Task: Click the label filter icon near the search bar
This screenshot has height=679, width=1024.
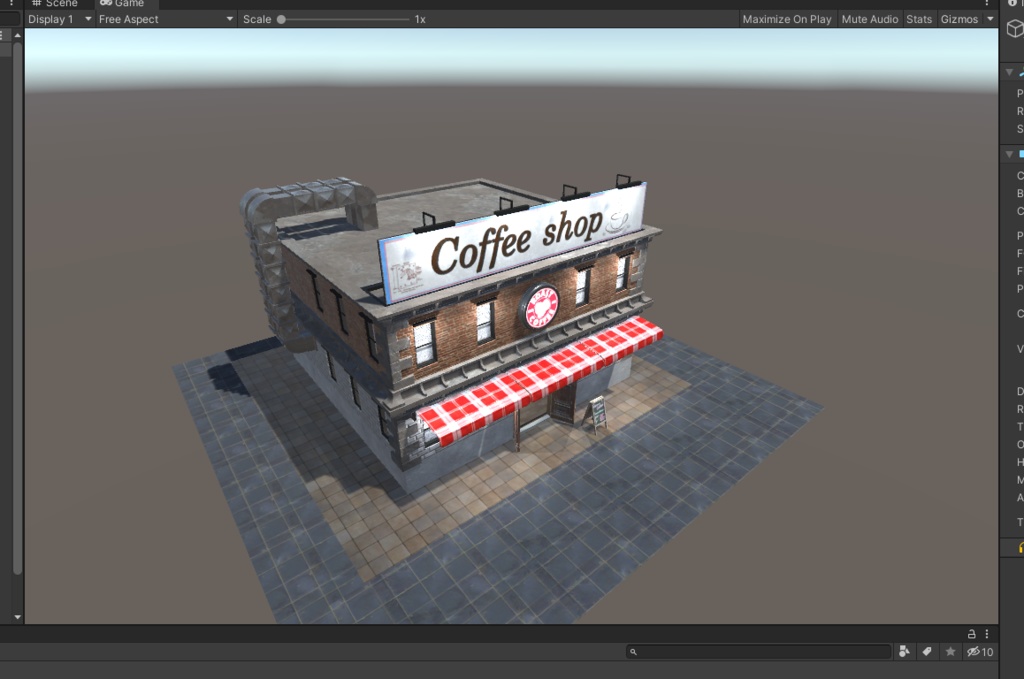Action: 927,651
